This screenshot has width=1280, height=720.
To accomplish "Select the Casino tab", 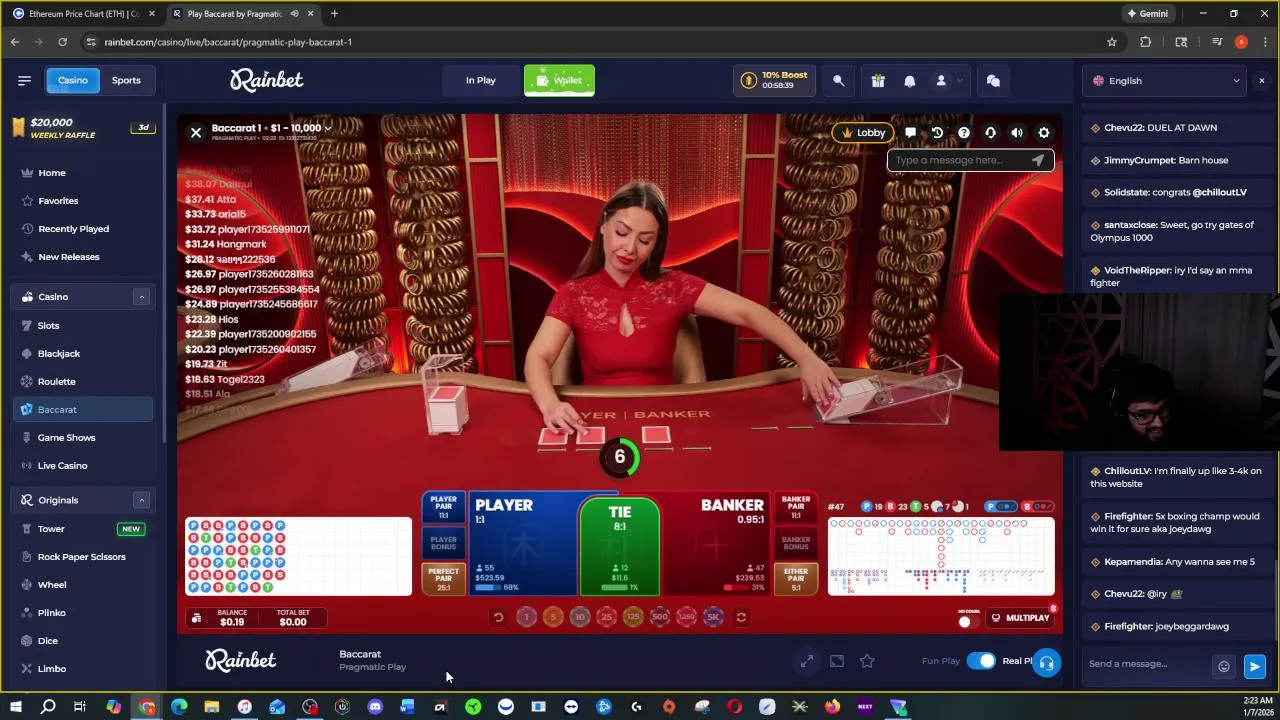I will (72, 80).
